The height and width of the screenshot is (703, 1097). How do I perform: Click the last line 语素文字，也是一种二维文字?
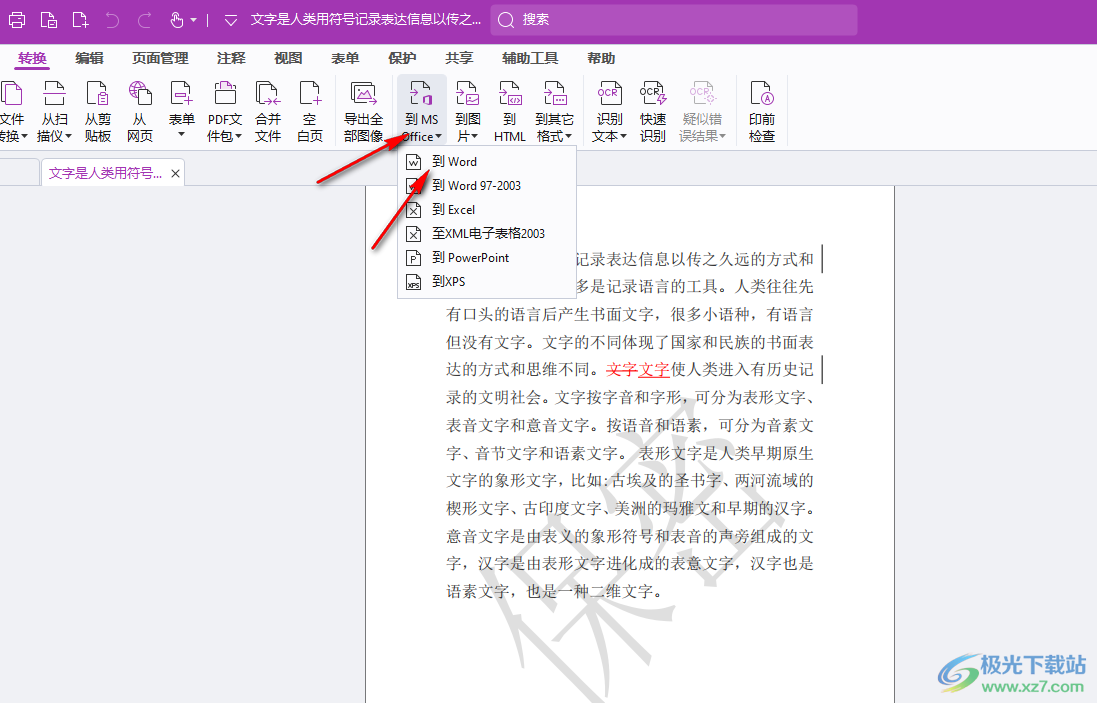click(x=554, y=592)
